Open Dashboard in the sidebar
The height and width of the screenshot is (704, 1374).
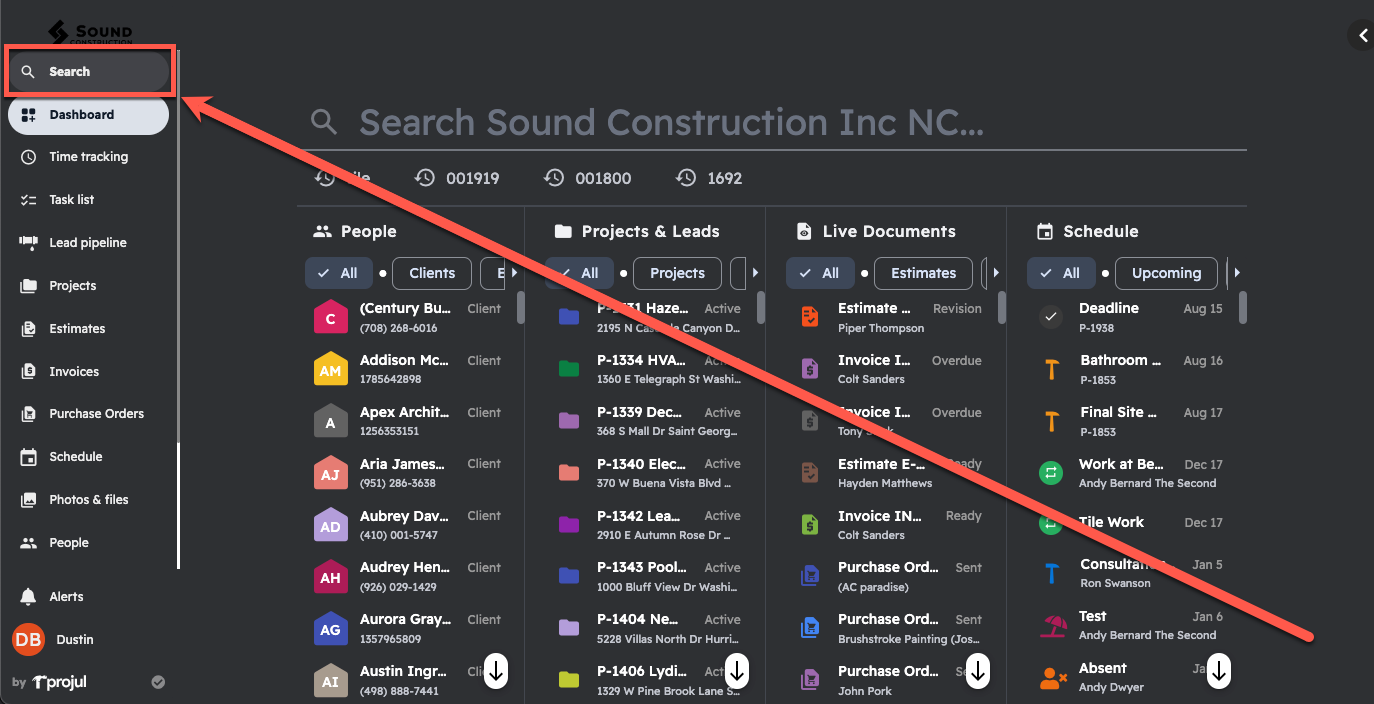coord(88,115)
